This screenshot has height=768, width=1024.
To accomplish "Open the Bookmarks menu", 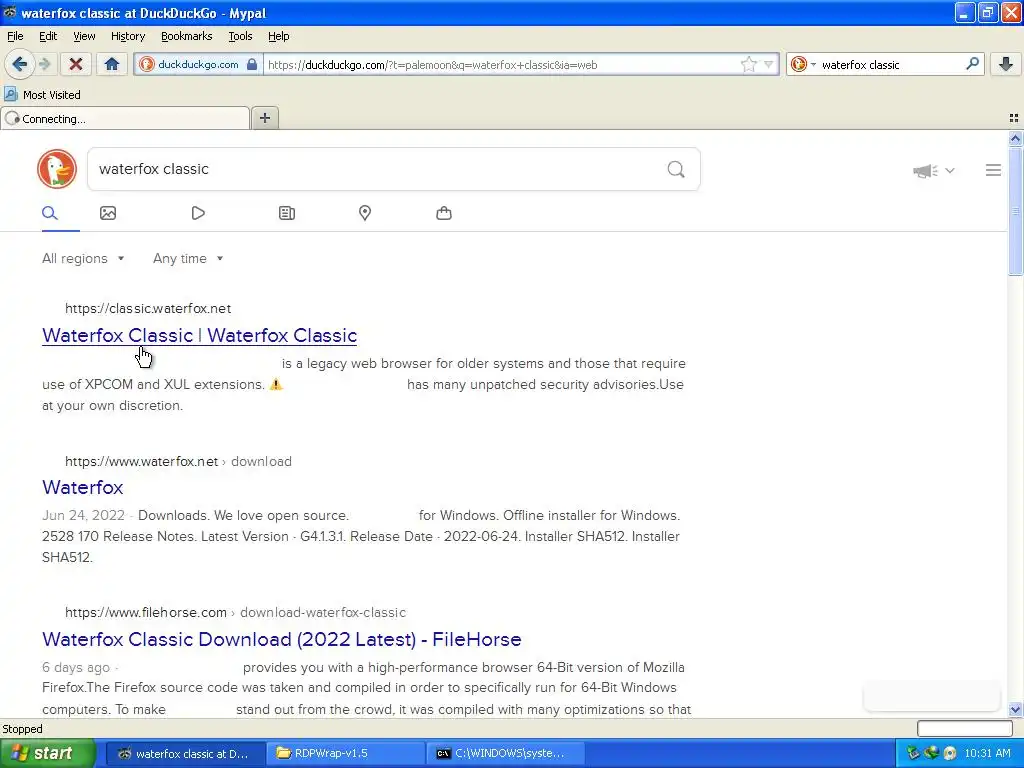I will [x=187, y=36].
